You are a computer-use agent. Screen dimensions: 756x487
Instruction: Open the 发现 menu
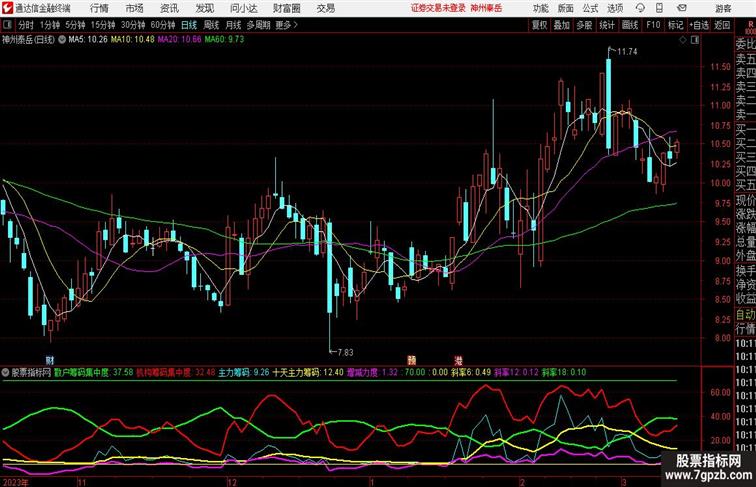tap(204, 8)
